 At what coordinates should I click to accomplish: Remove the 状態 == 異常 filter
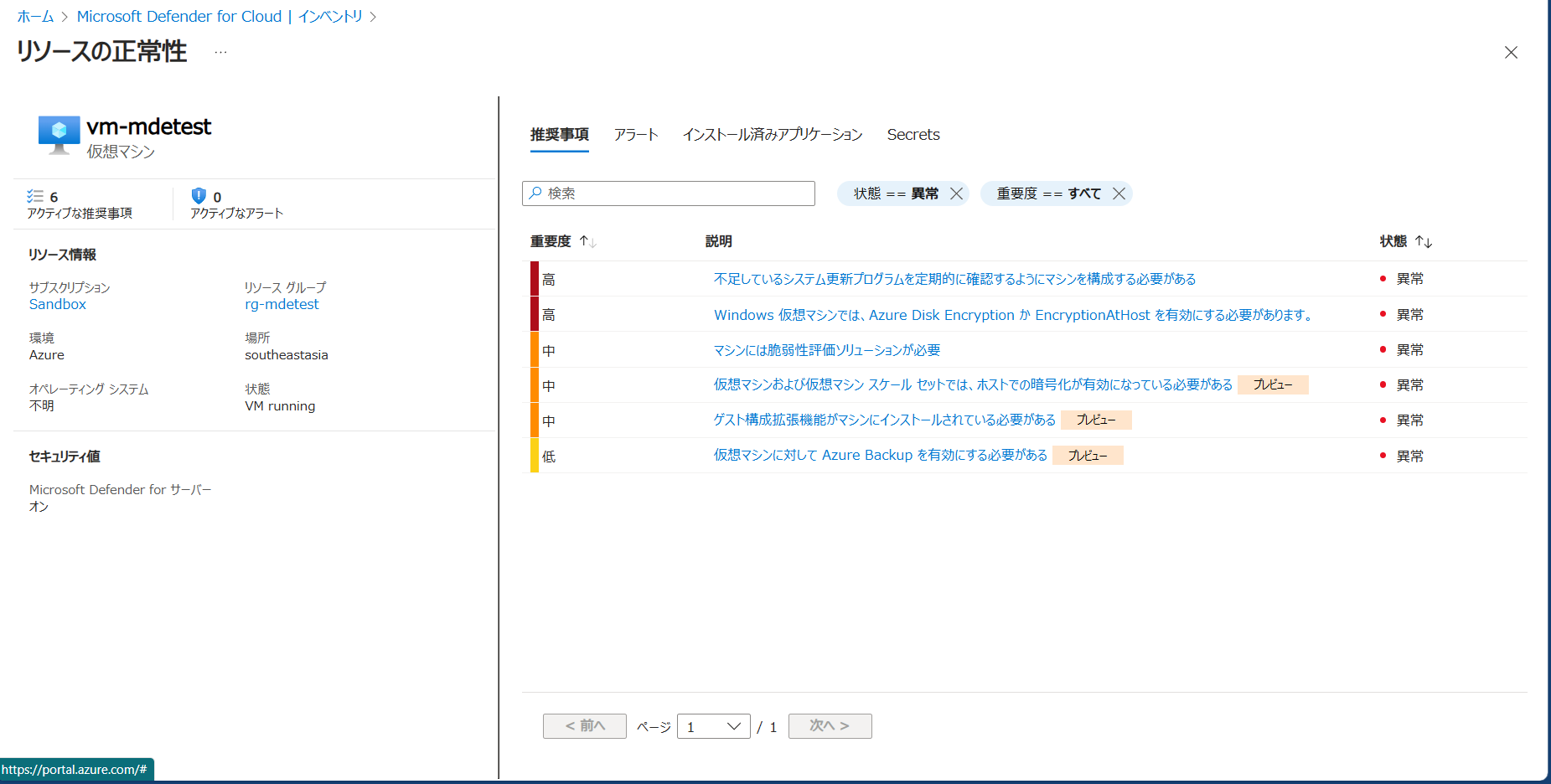(x=956, y=193)
